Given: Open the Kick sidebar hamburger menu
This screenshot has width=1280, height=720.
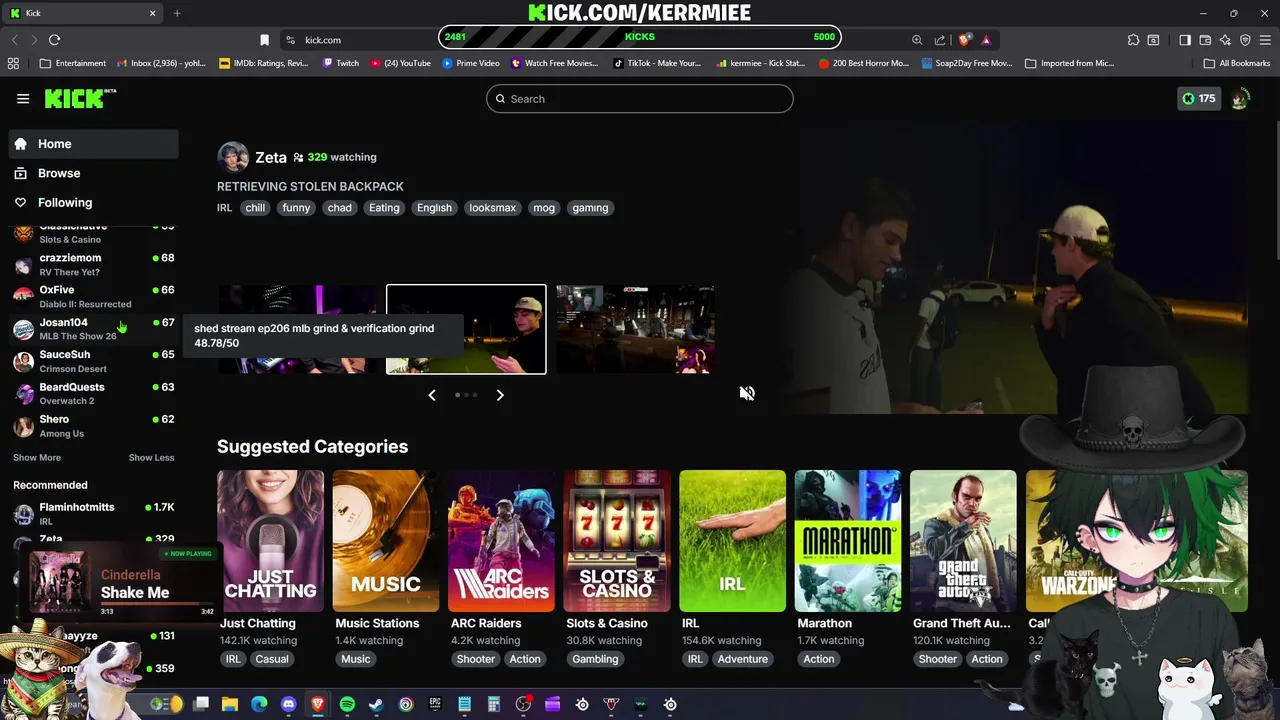Looking at the screenshot, I should 23,99.
